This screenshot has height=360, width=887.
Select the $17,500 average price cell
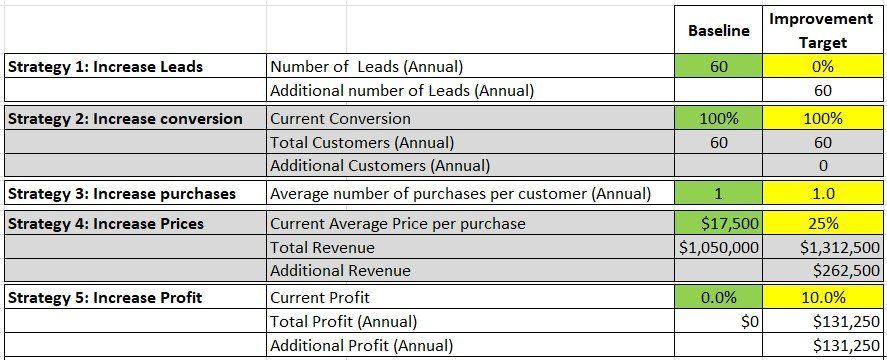[x=718, y=223]
